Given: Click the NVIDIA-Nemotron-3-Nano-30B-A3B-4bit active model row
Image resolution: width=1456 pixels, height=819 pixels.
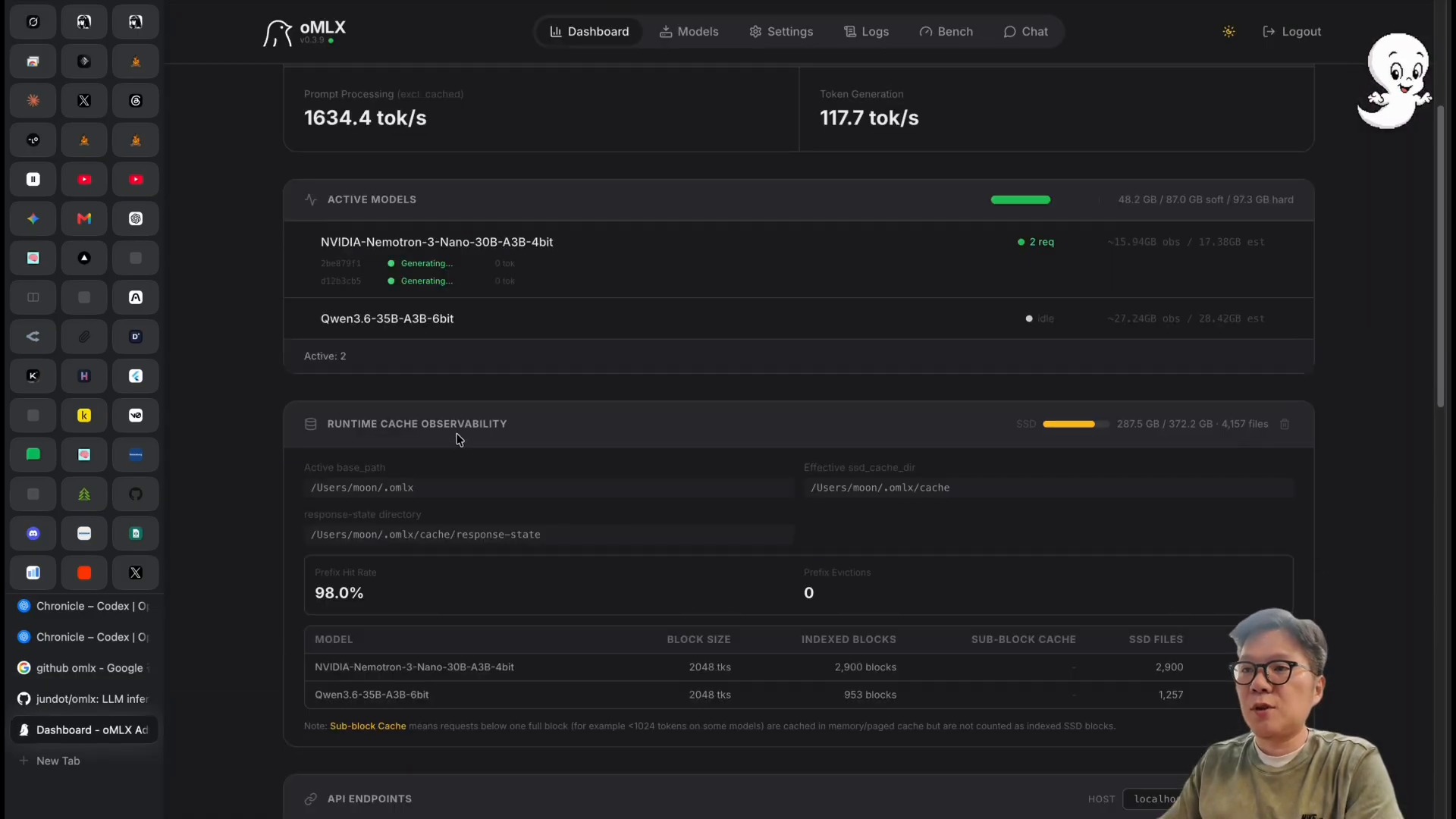Looking at the screenshot, I should point(799,259).
